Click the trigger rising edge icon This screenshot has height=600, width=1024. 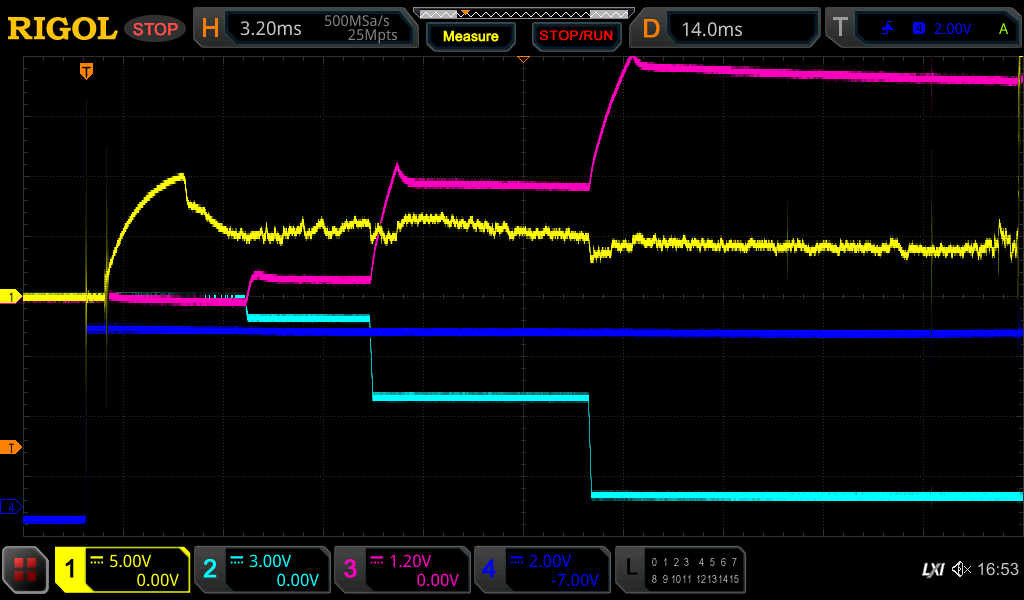(887, 29)
